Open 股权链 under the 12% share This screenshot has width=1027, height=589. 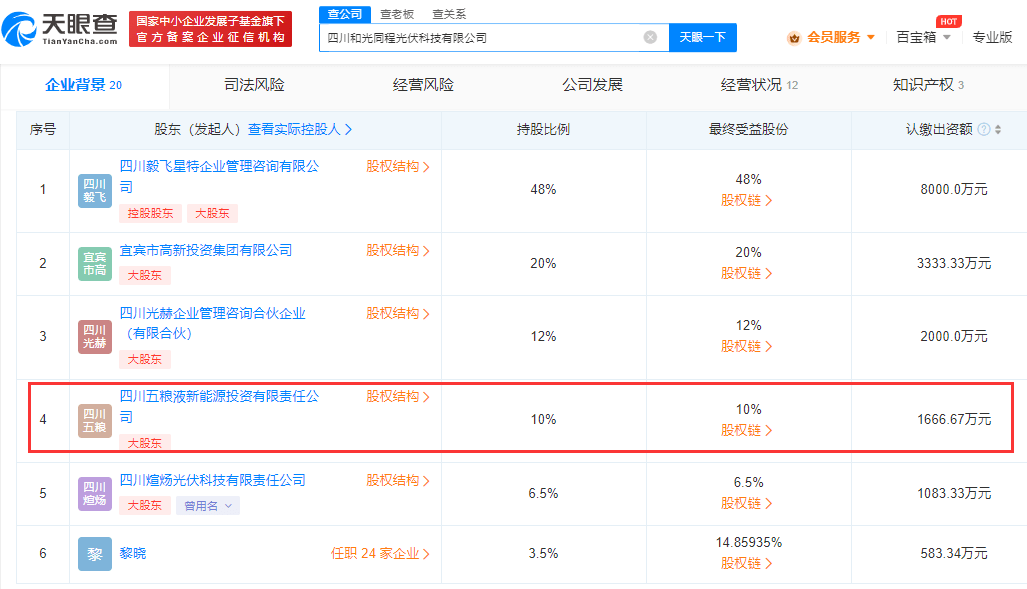[747, 346]
